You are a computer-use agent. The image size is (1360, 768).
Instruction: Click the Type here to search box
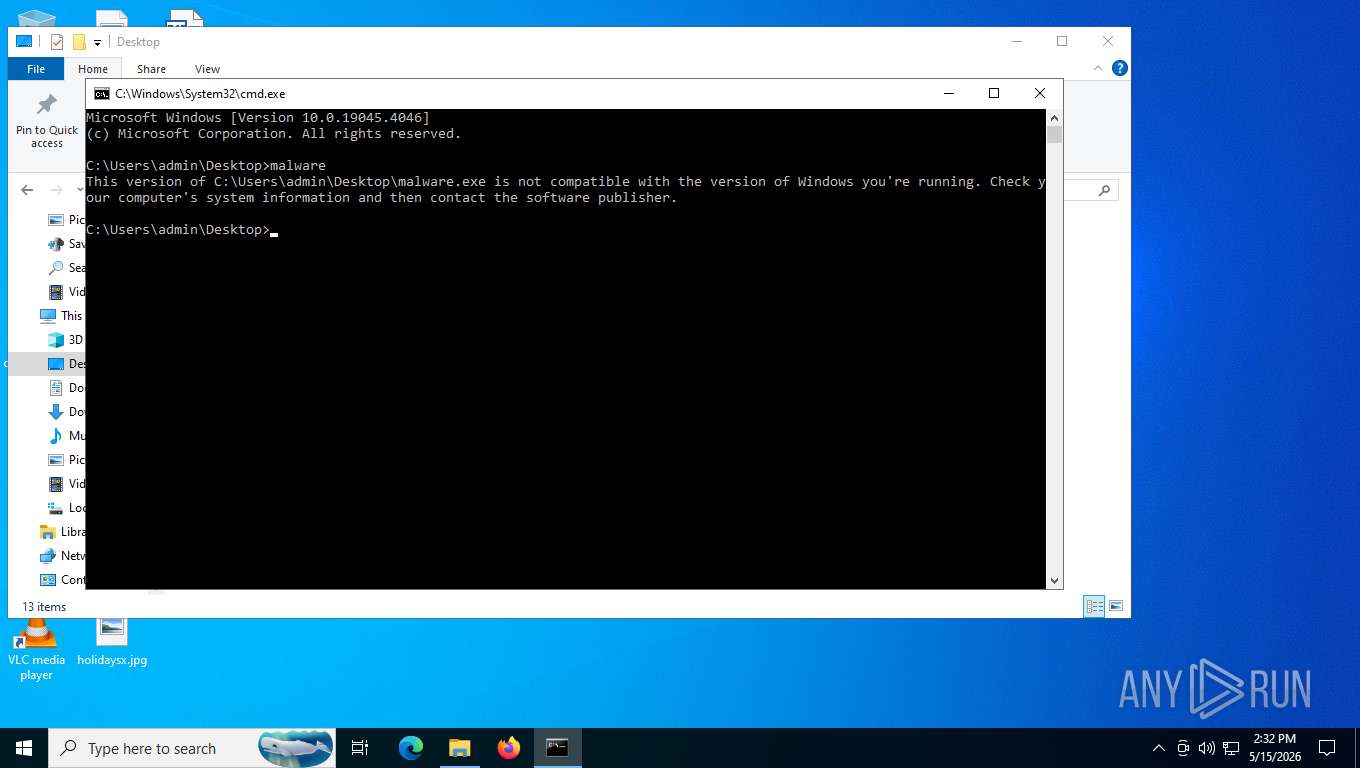coord(192,748)
